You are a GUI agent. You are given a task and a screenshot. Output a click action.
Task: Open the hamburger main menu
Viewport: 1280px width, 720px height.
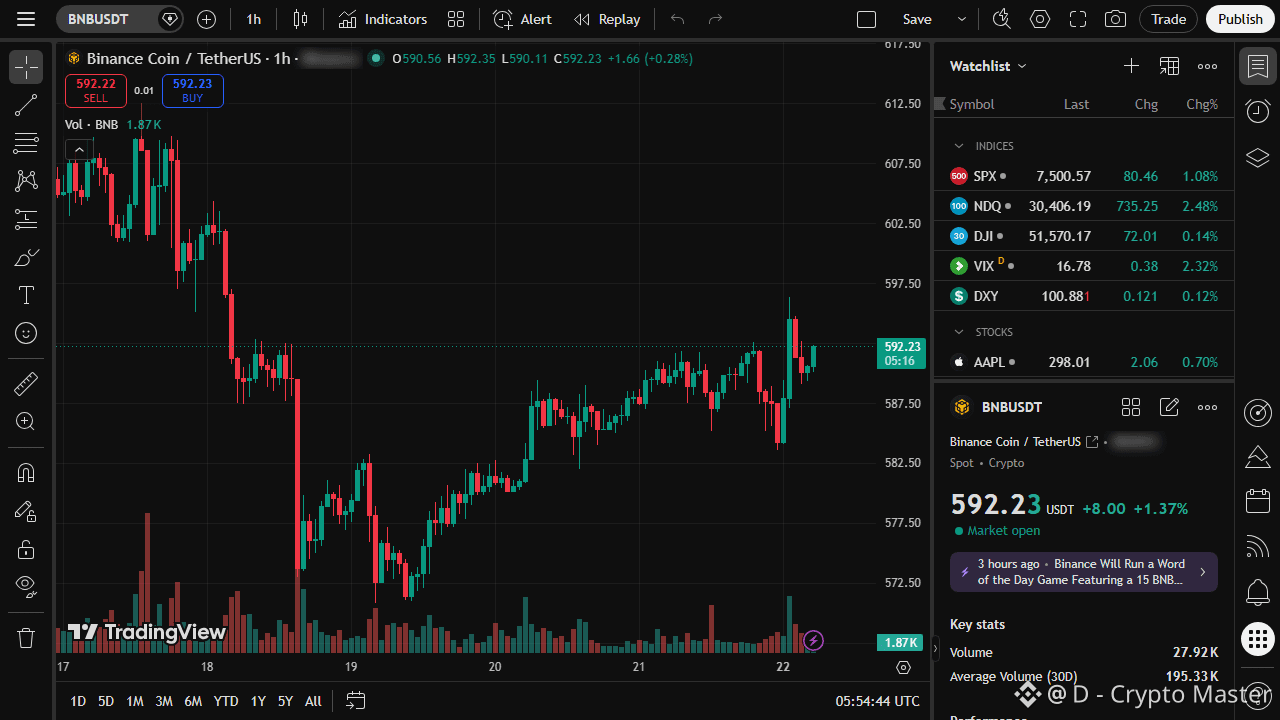(26, 19)
